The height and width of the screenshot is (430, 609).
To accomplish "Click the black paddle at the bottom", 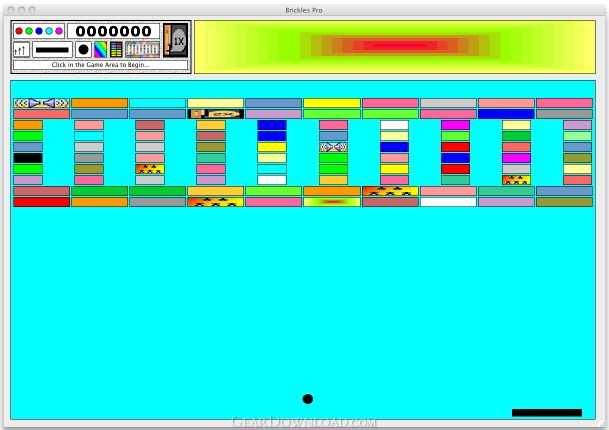I will tap(547, 413).
